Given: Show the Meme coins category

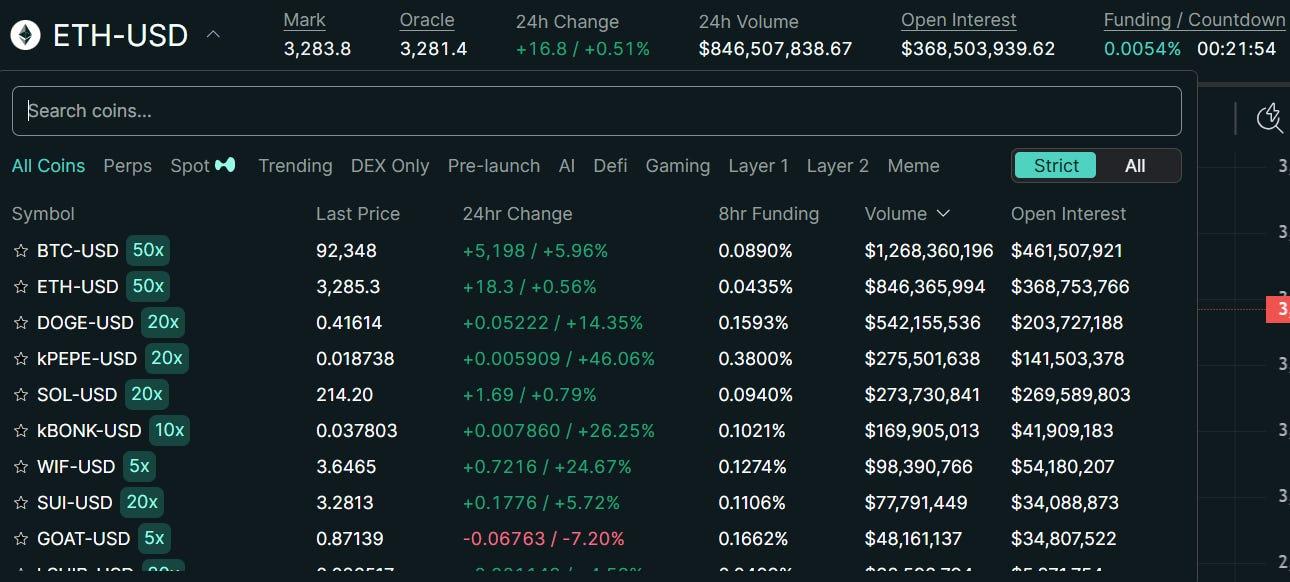Looking at the screenshot, I should click(x=913, y=166).
